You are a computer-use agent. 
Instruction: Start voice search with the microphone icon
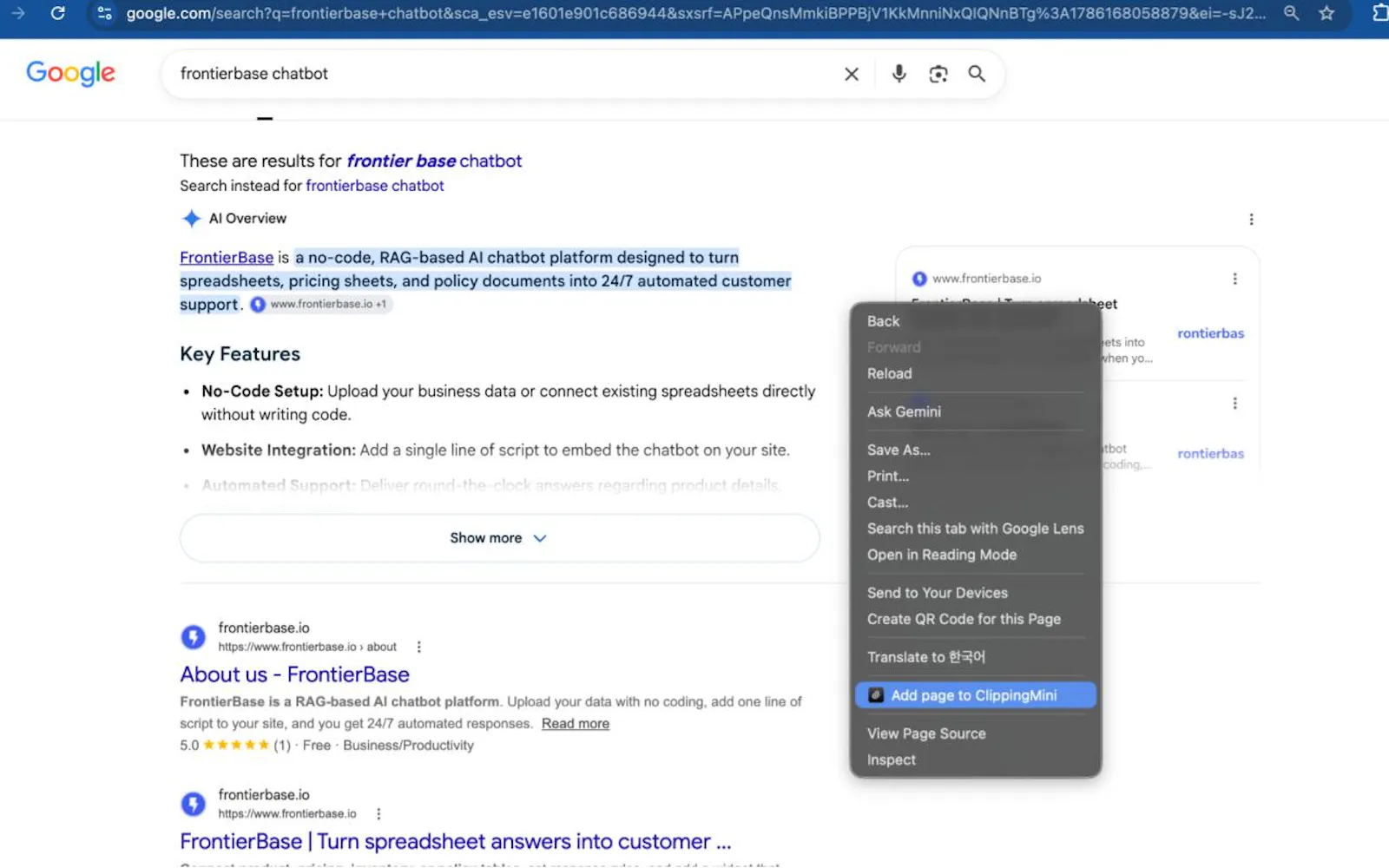click(x=899, y=74)
